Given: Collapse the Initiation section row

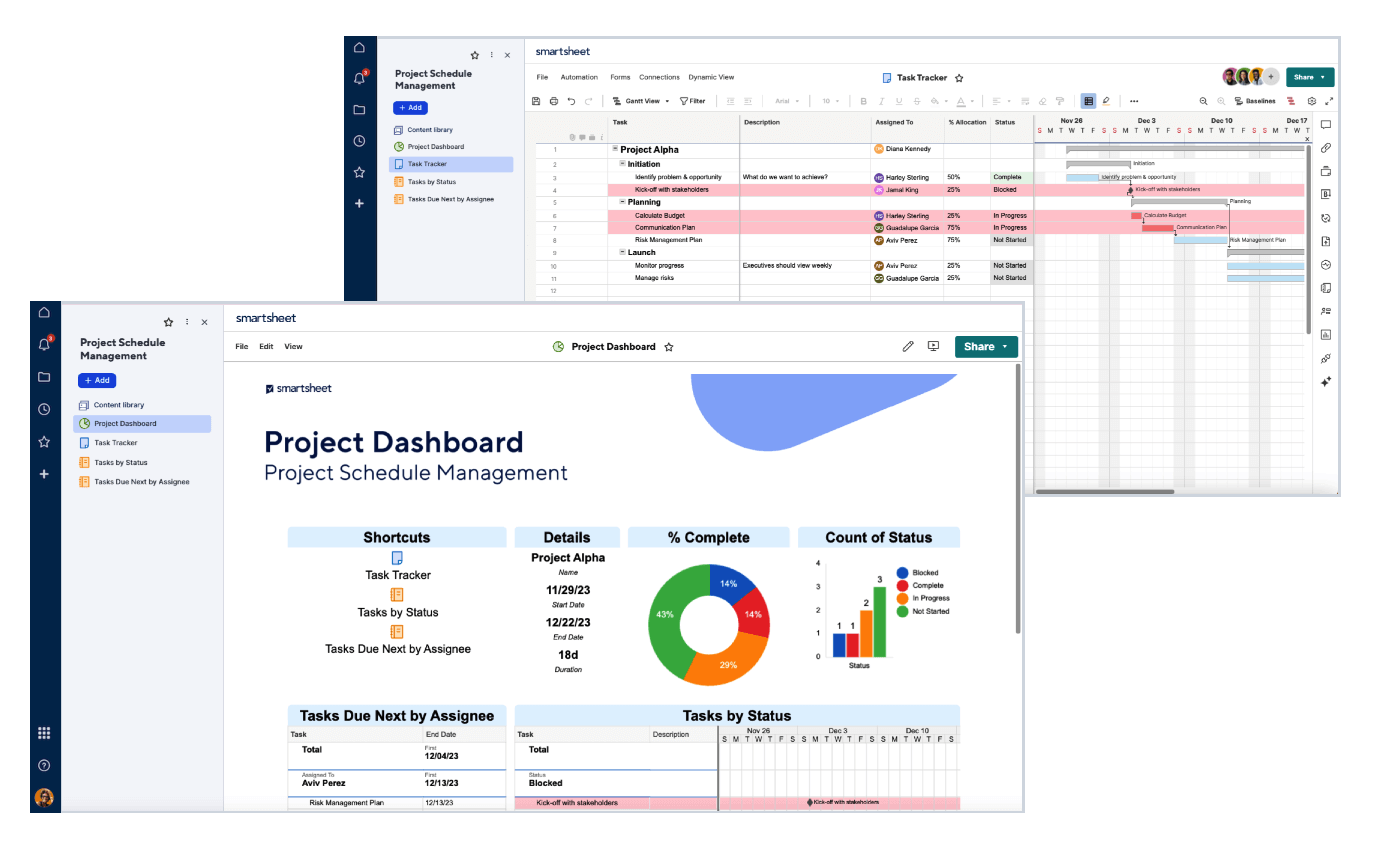Looking at the screenshot, I should pyautogui.click(x=622, y=164).
